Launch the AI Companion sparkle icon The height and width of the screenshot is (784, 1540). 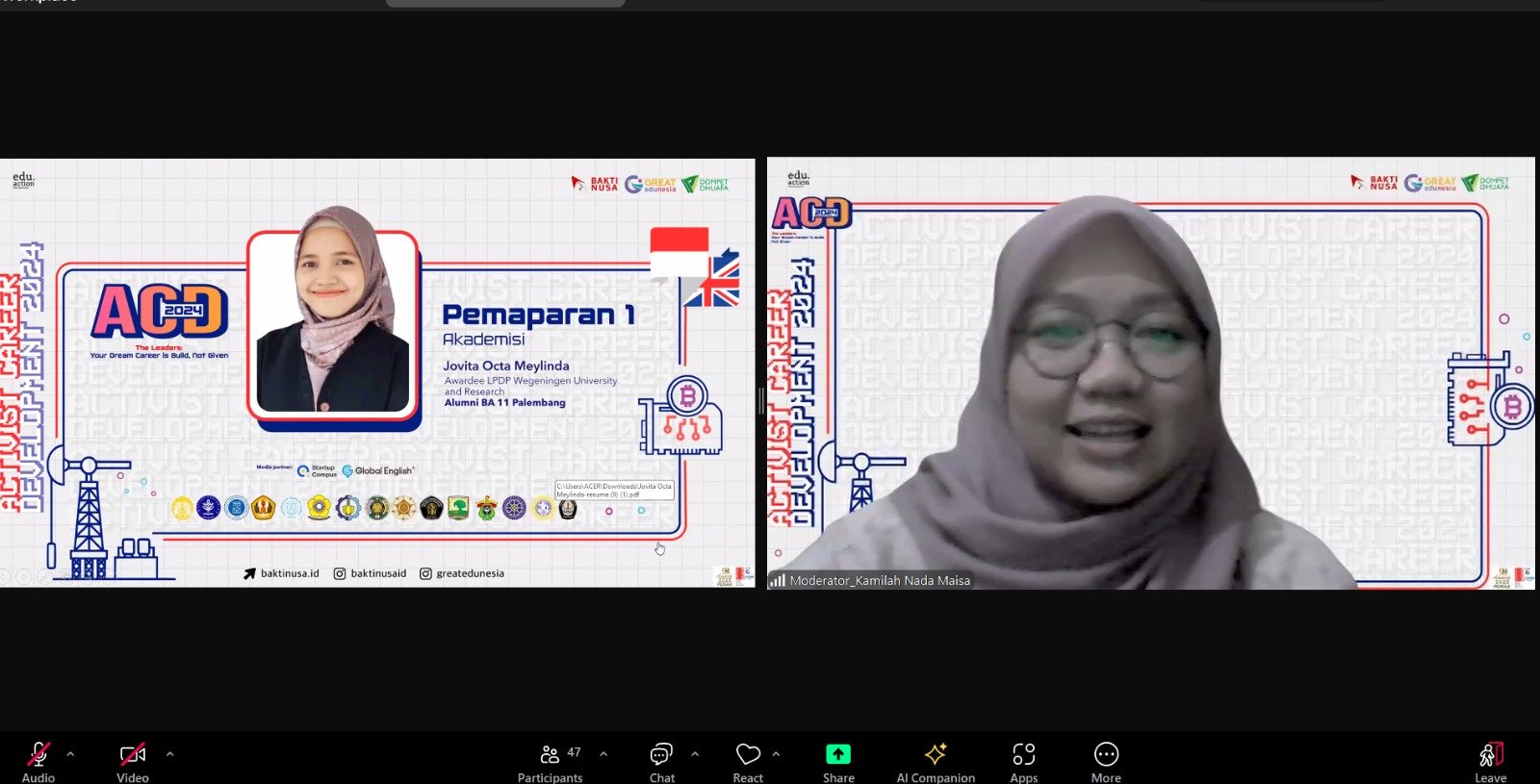click(x=936, y=754)
